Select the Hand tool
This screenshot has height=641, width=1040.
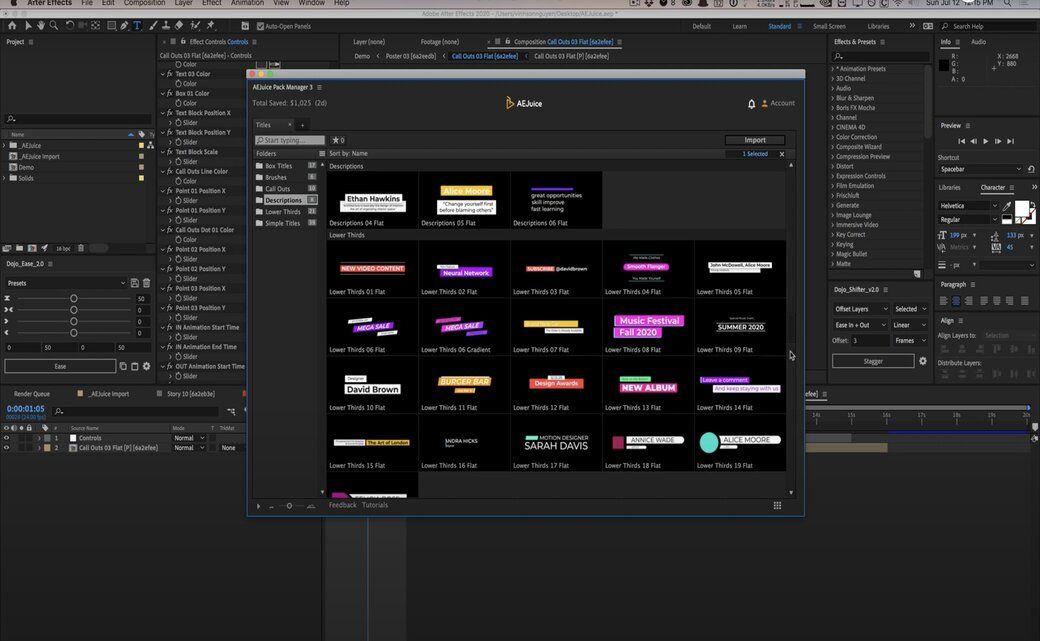pyautogui.click(x=40, y=26)
